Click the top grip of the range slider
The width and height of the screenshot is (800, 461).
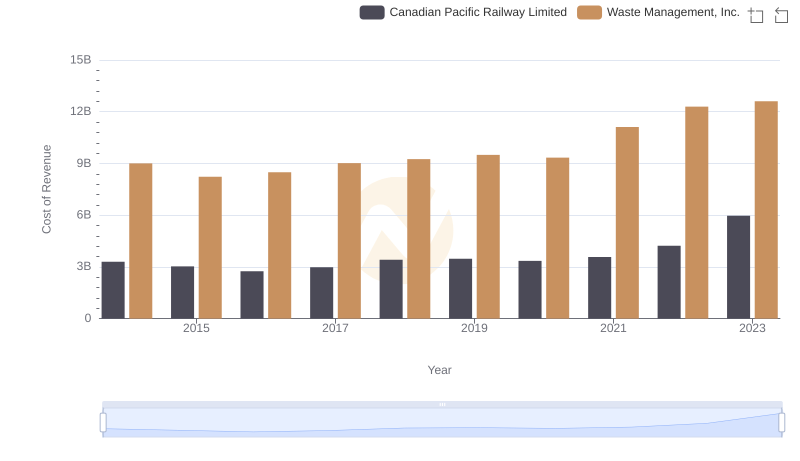(441, 404)
